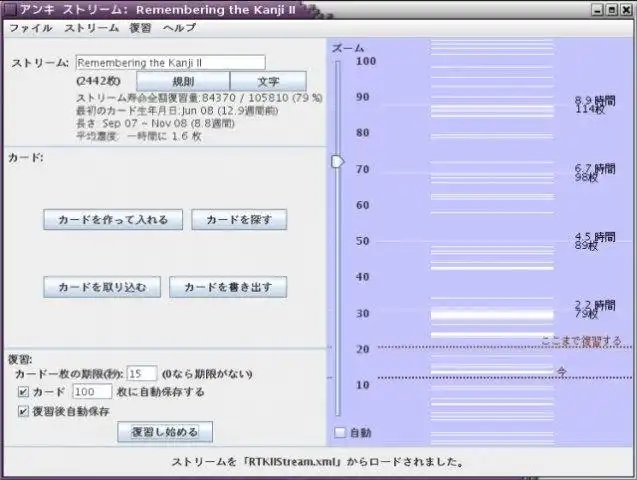The width and height of the screenshot is (637, 480).
Task: Click the length line Sep 07 ~ Nov 08
Action: click(155, 123)
